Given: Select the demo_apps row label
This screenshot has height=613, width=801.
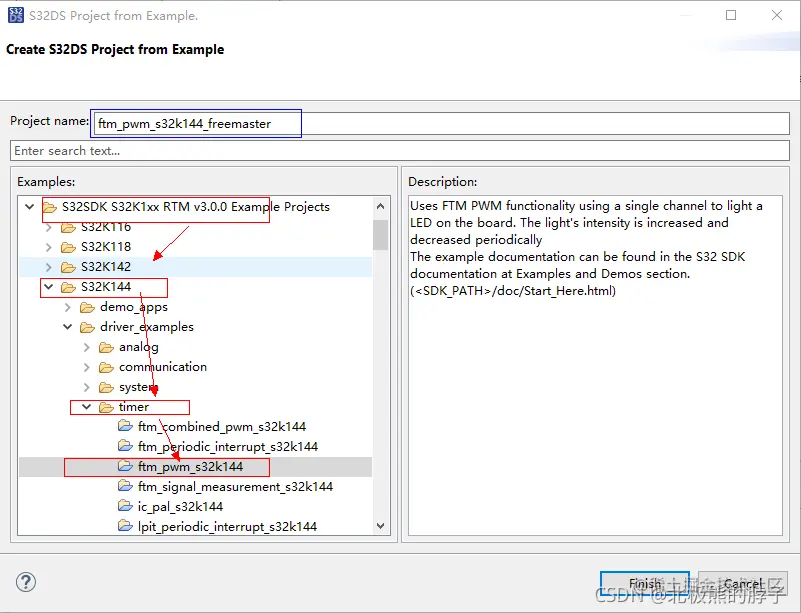Looking at the screenshot, I should [x=134, y=307].
